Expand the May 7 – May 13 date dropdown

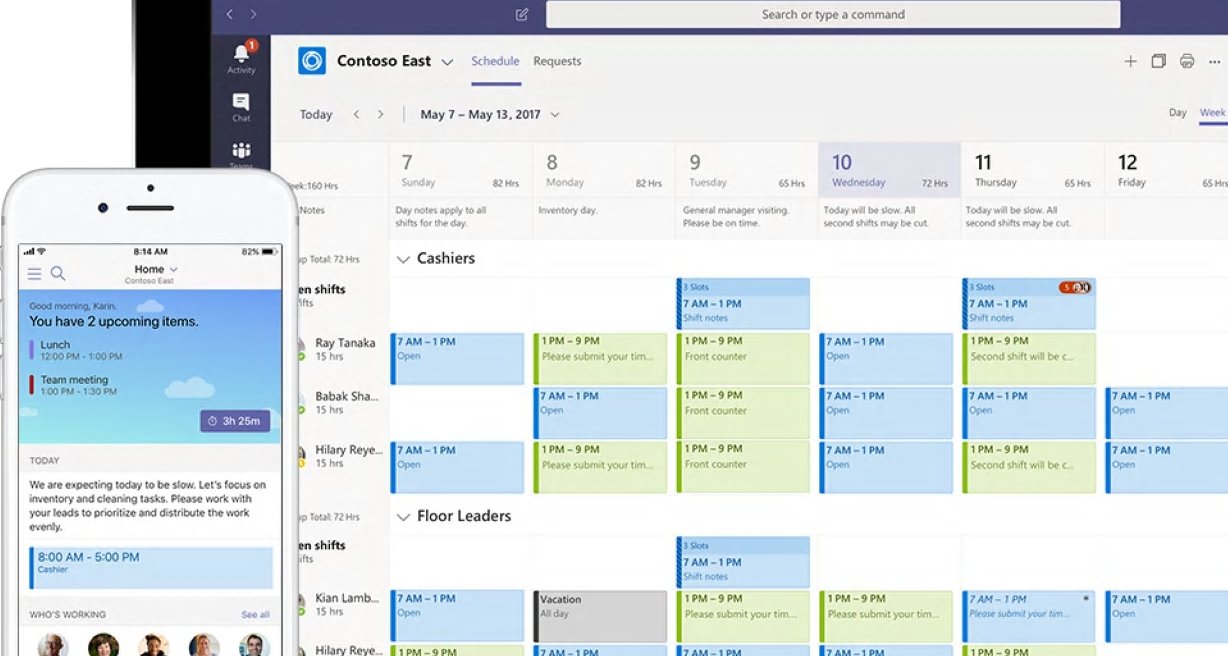tap(556, 114)
